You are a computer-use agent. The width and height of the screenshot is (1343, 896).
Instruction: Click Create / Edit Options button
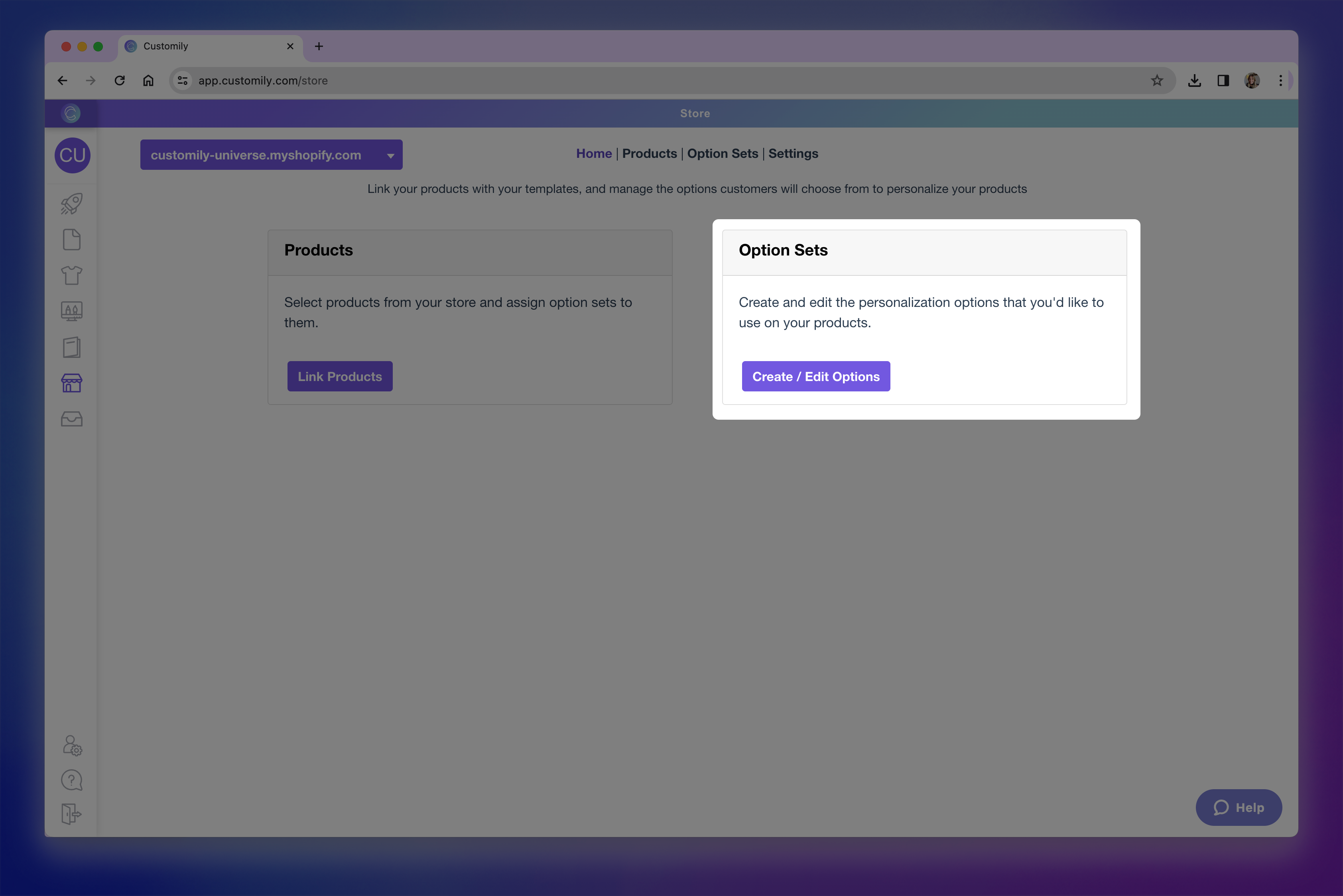[815, 377]
